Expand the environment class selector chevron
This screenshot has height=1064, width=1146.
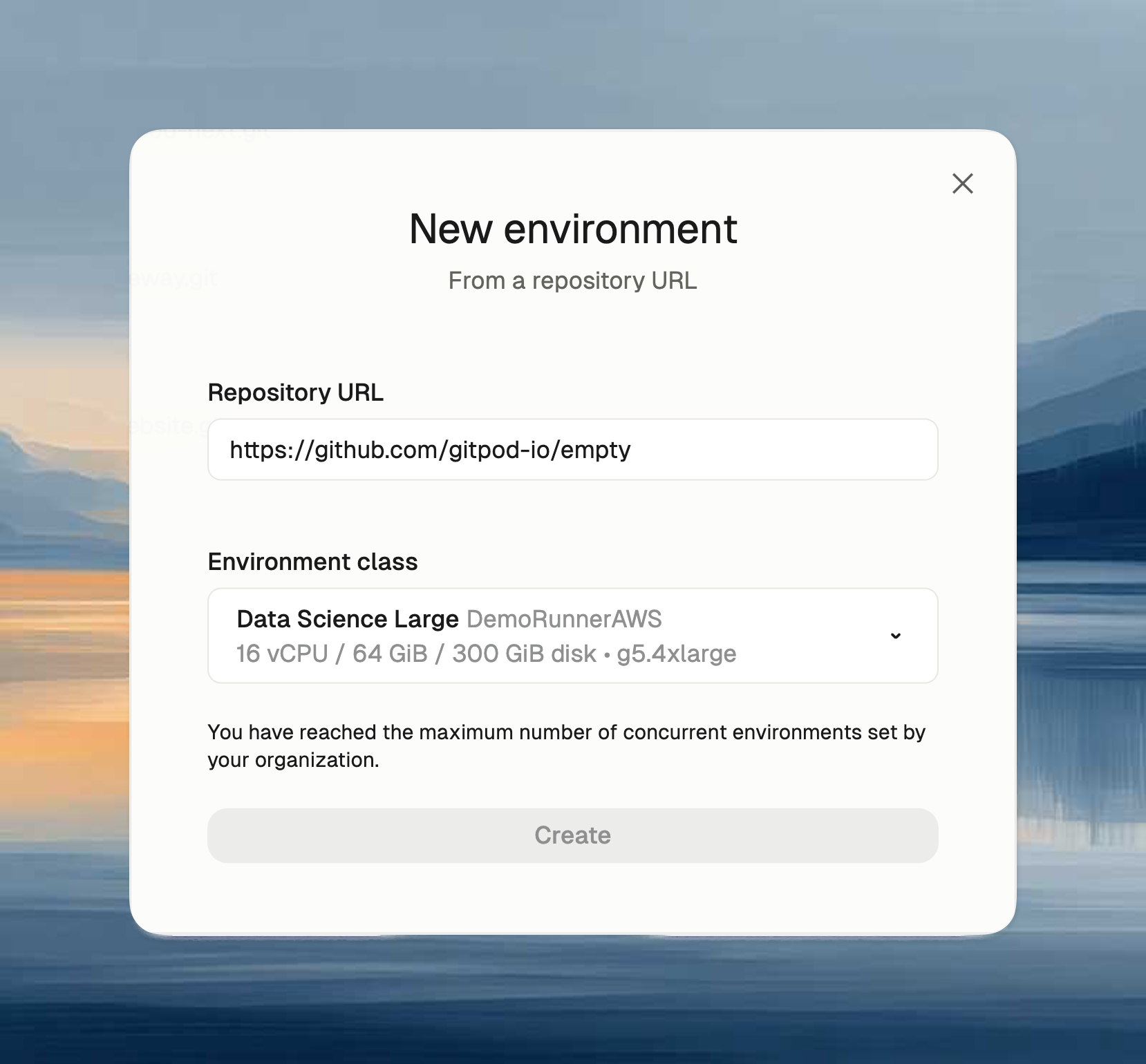pos(896,635)
